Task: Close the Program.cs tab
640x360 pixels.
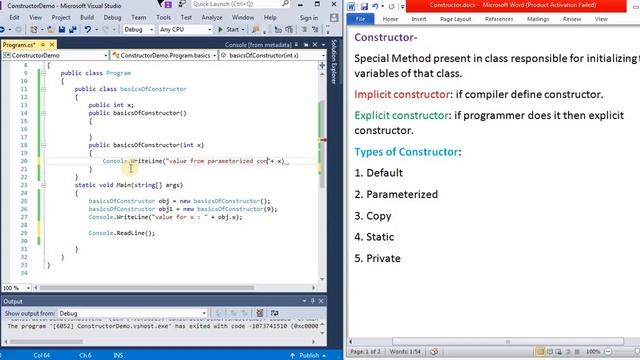Action: click(x=52, y=44)
